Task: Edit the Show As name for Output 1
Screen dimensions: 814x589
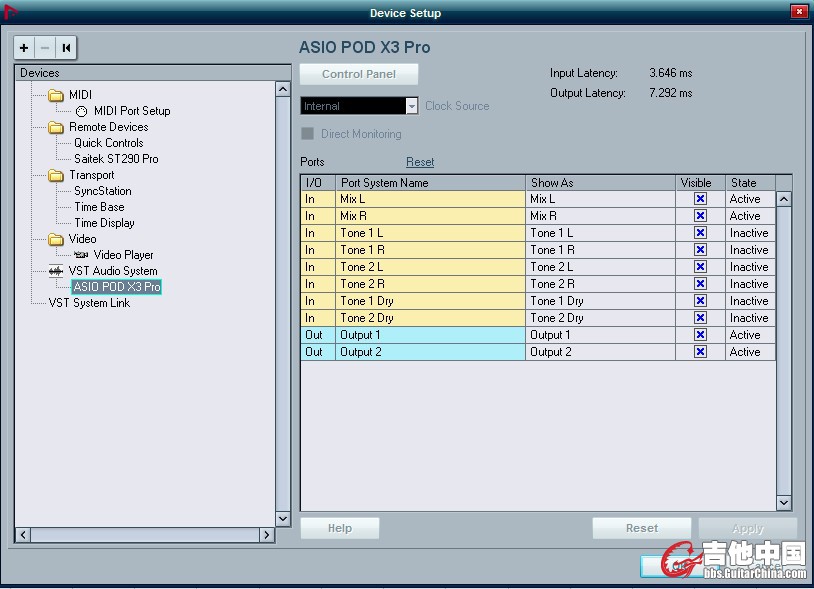Action: [x=600, y=335]
